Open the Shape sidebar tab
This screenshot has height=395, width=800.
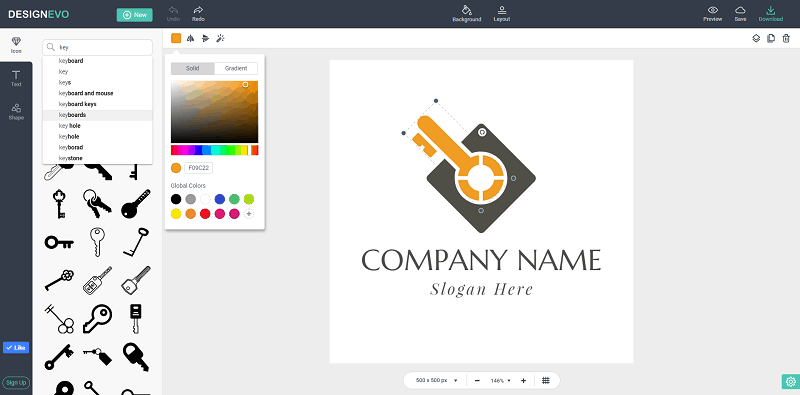16,112
